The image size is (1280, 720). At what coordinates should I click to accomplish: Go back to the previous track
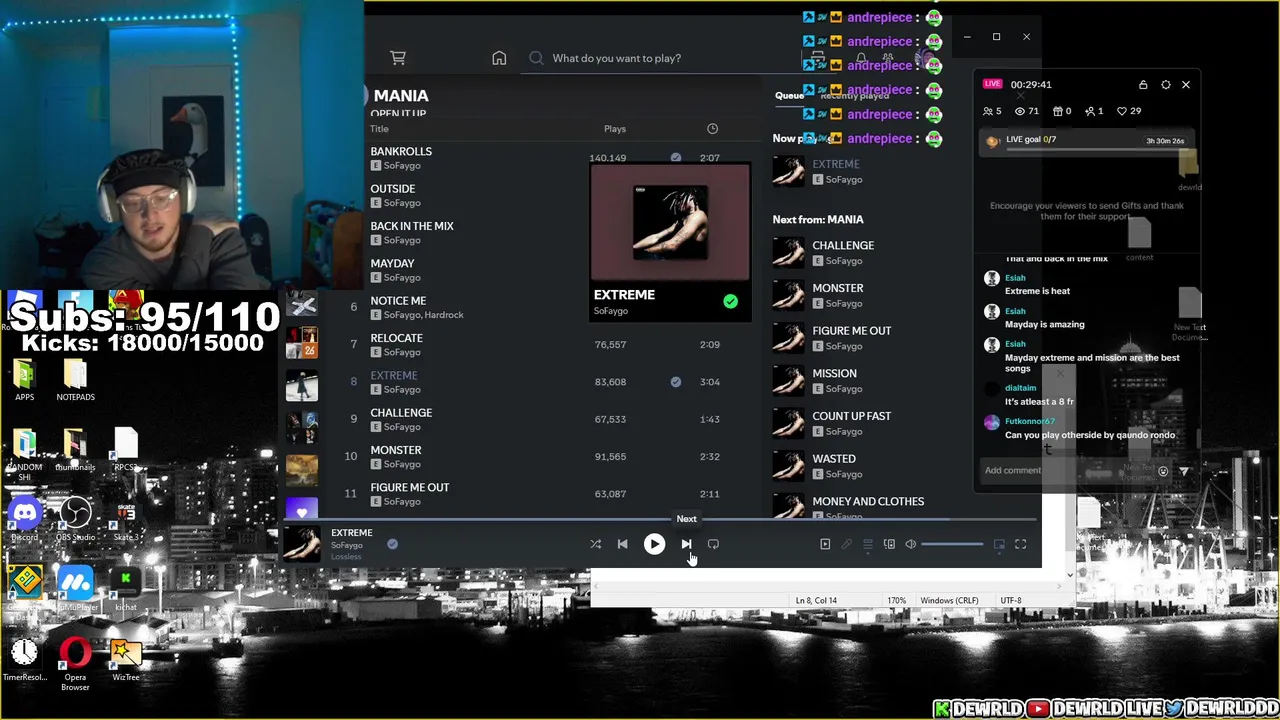click(622, 544)
